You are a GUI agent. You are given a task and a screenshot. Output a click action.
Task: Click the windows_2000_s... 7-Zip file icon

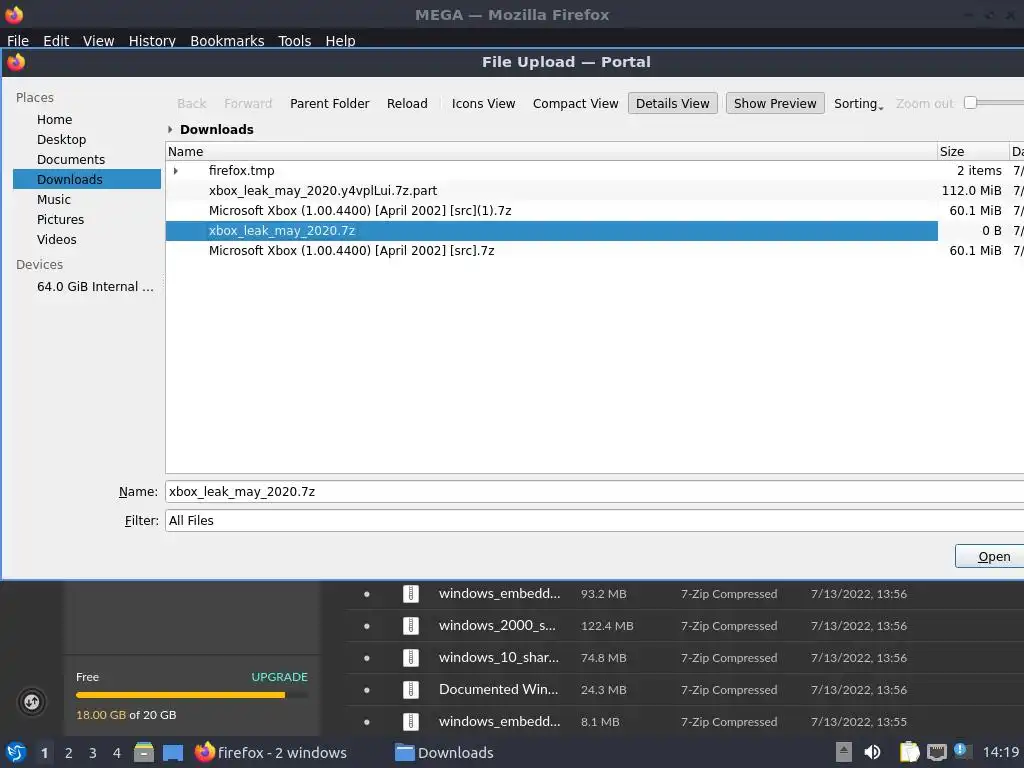411,626
